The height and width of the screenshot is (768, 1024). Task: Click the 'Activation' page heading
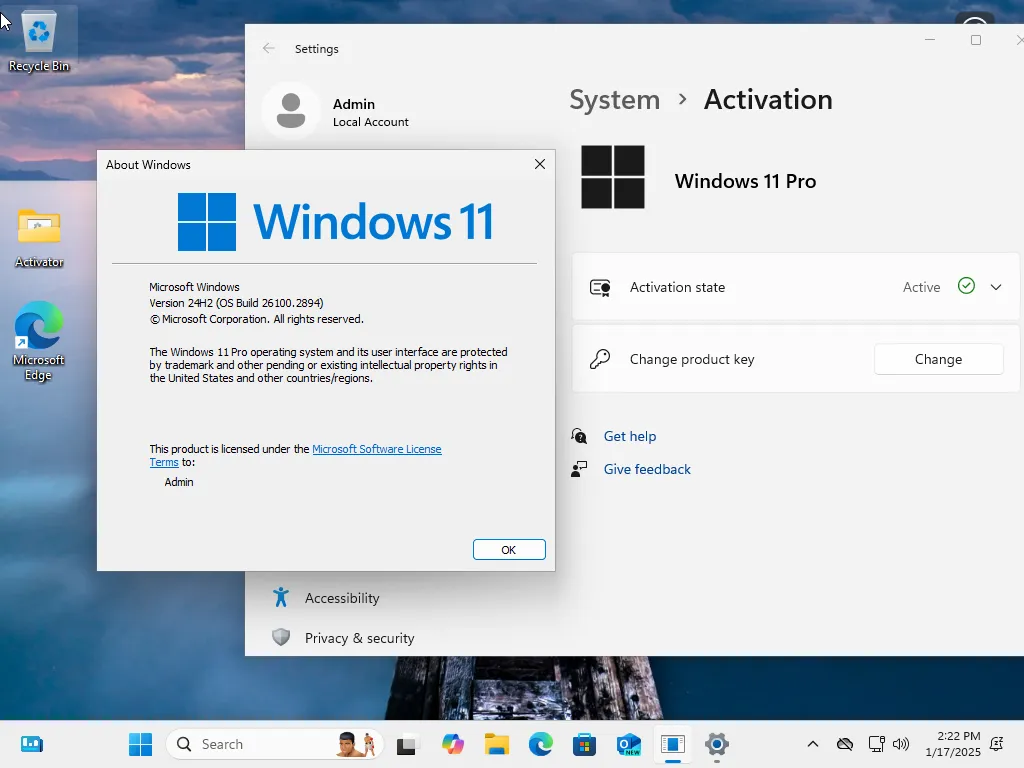point(768,100)
